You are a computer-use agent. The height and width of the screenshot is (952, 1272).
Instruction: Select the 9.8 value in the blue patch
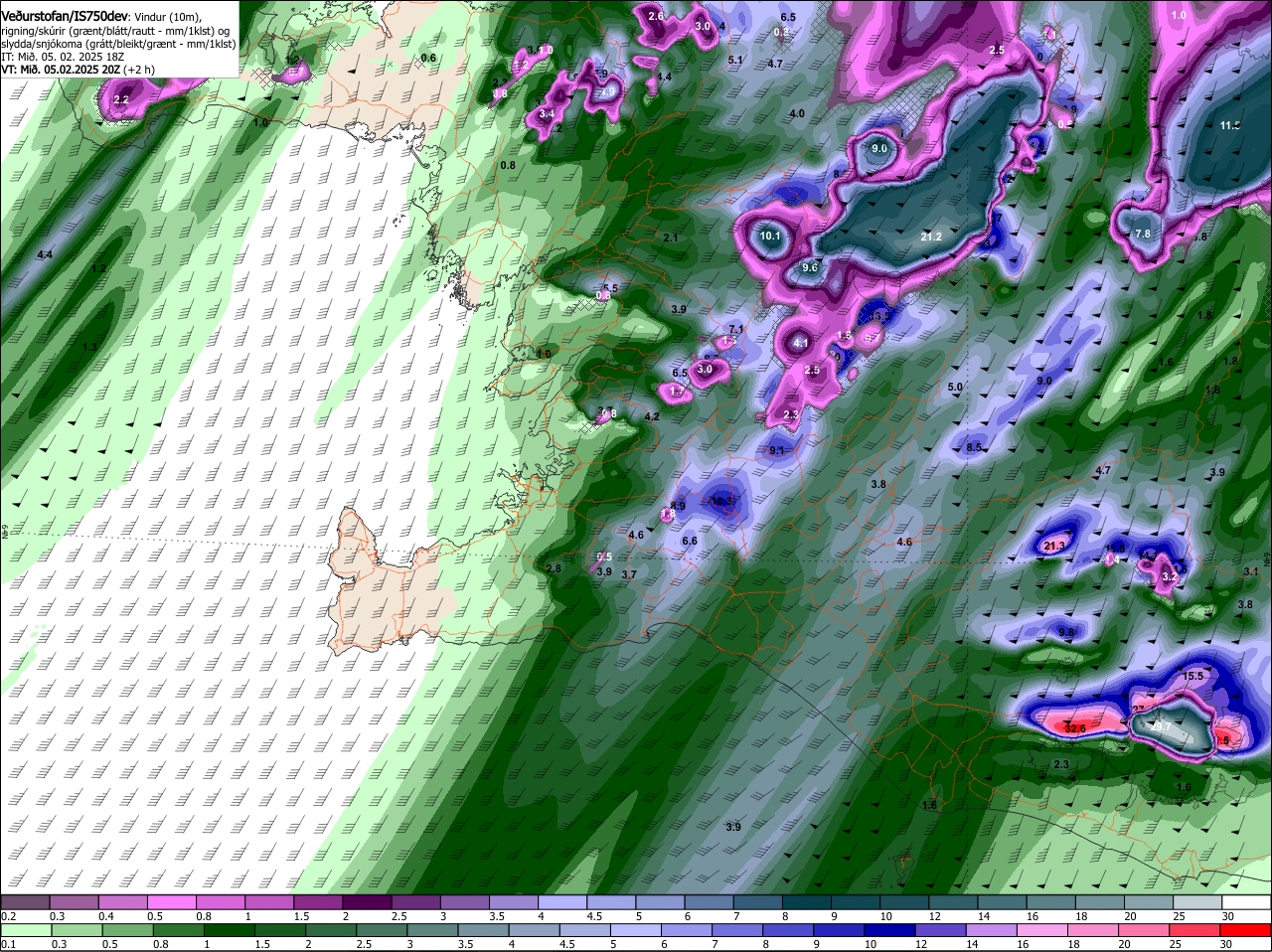(x=1066, y=632)
